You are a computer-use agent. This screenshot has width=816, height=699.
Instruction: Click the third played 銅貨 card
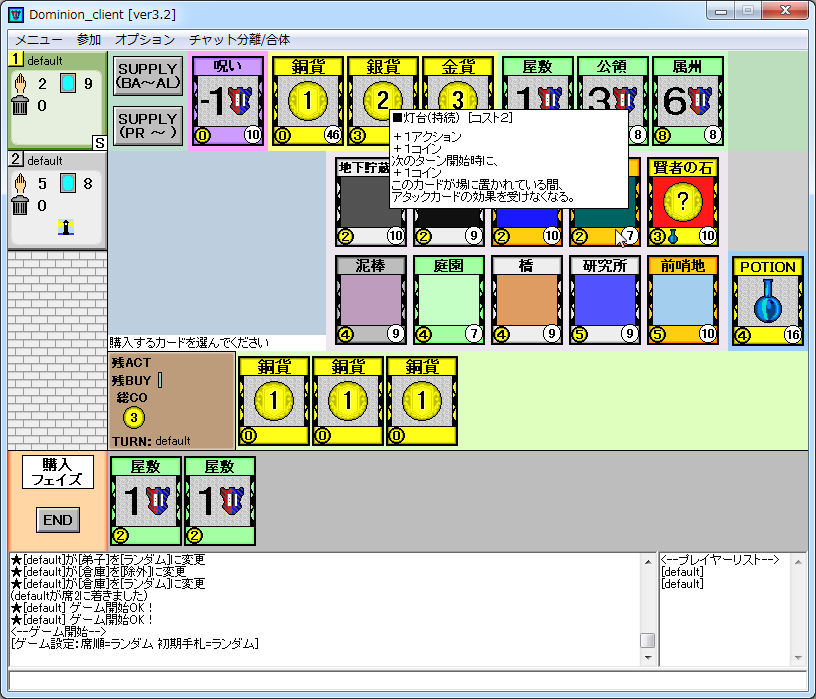tap(422, 401)
